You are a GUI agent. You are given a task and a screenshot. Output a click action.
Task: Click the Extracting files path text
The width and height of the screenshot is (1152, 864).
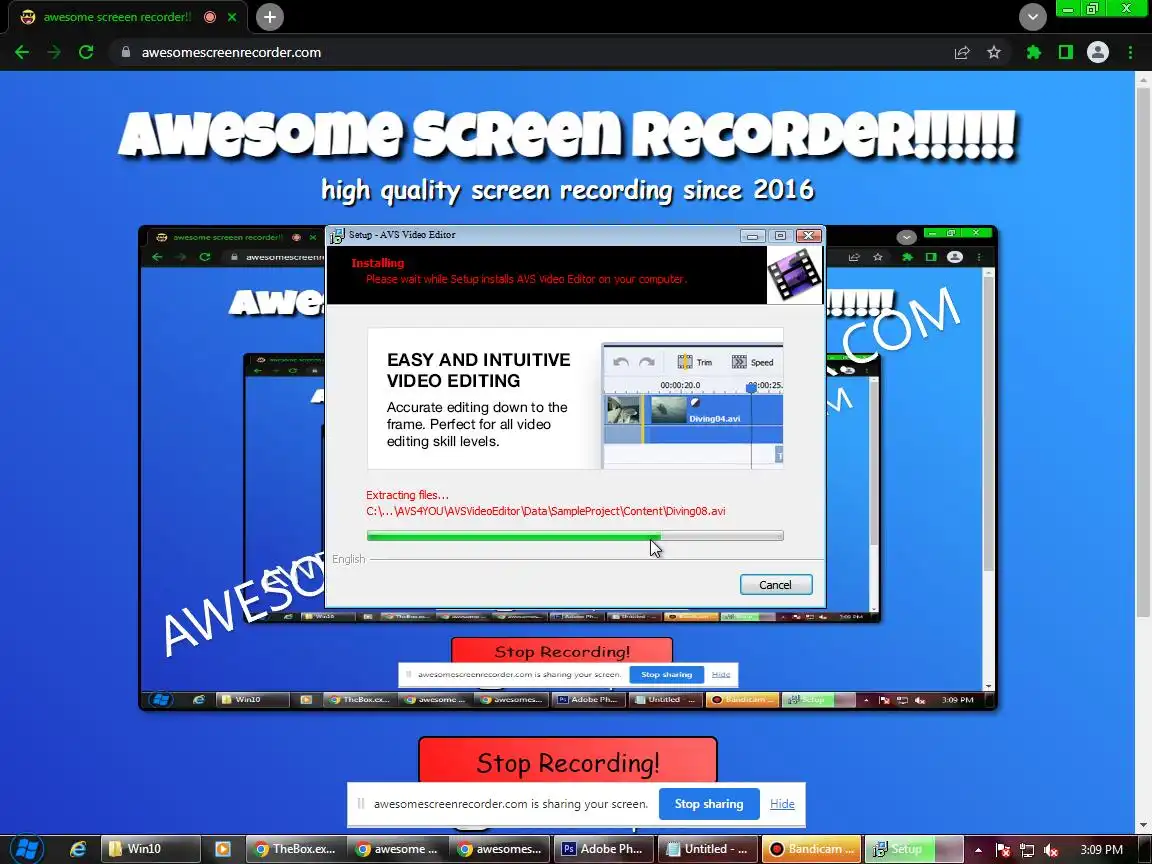[546, 511]
